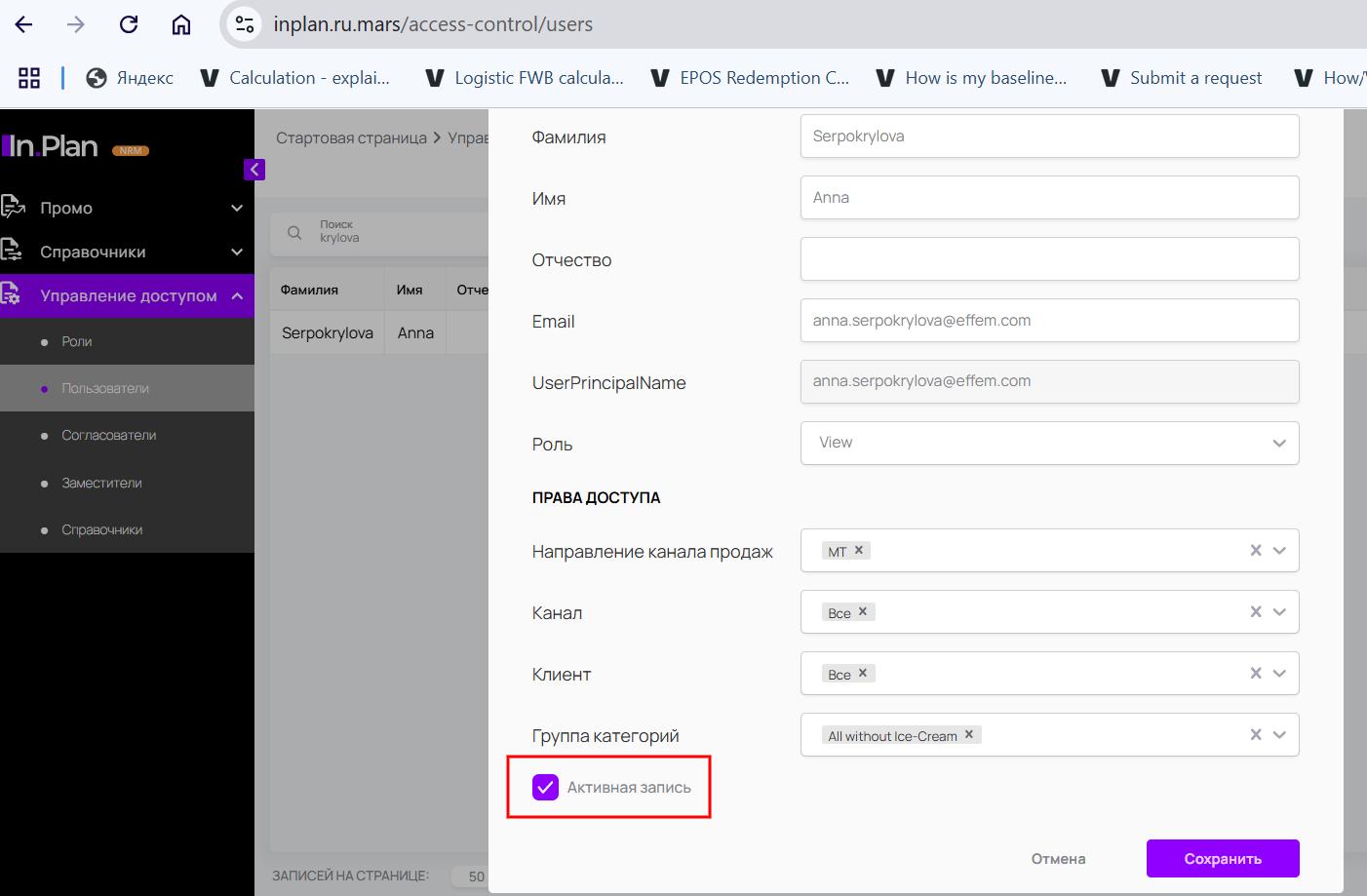This screenshot has width=1367, height=896.
Task: Clear all values in Канал field
Action: pos(1256,612)
